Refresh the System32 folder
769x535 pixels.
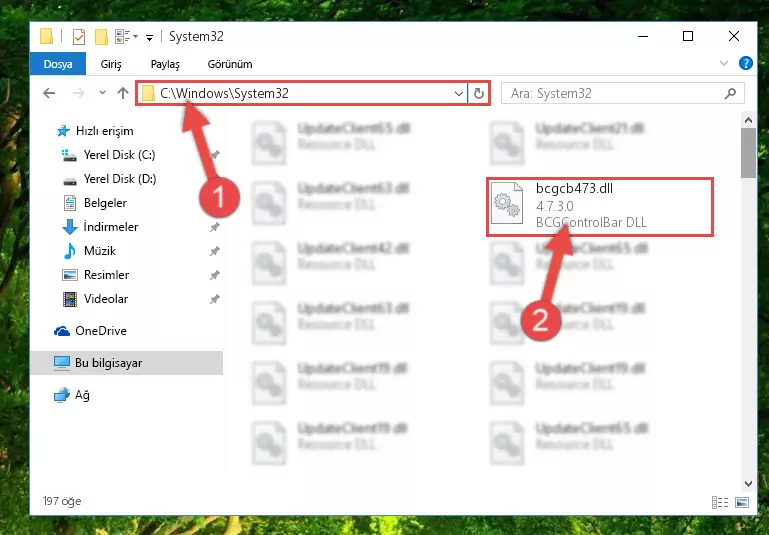[479, 93]
